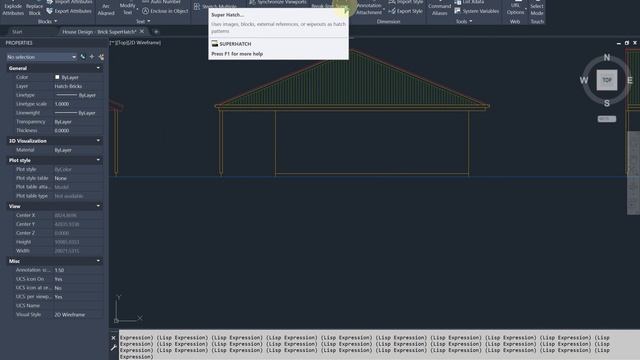The height and width of the screenshot is (360, 640).
Task: Expand the Blocks panel dropdown
Action: pyautogui.click(x=48, y=21)
